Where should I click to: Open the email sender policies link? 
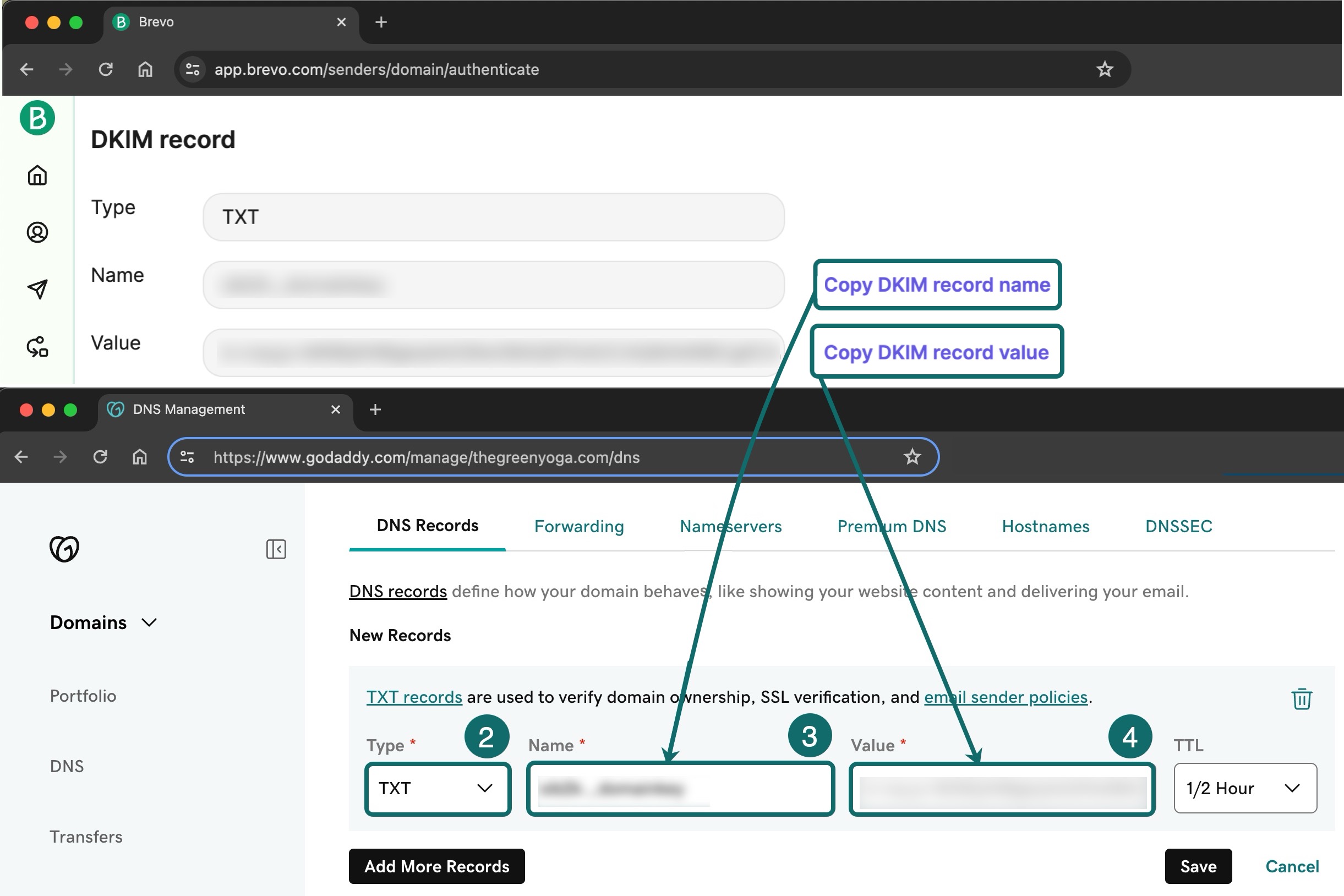coord(1005,697)
